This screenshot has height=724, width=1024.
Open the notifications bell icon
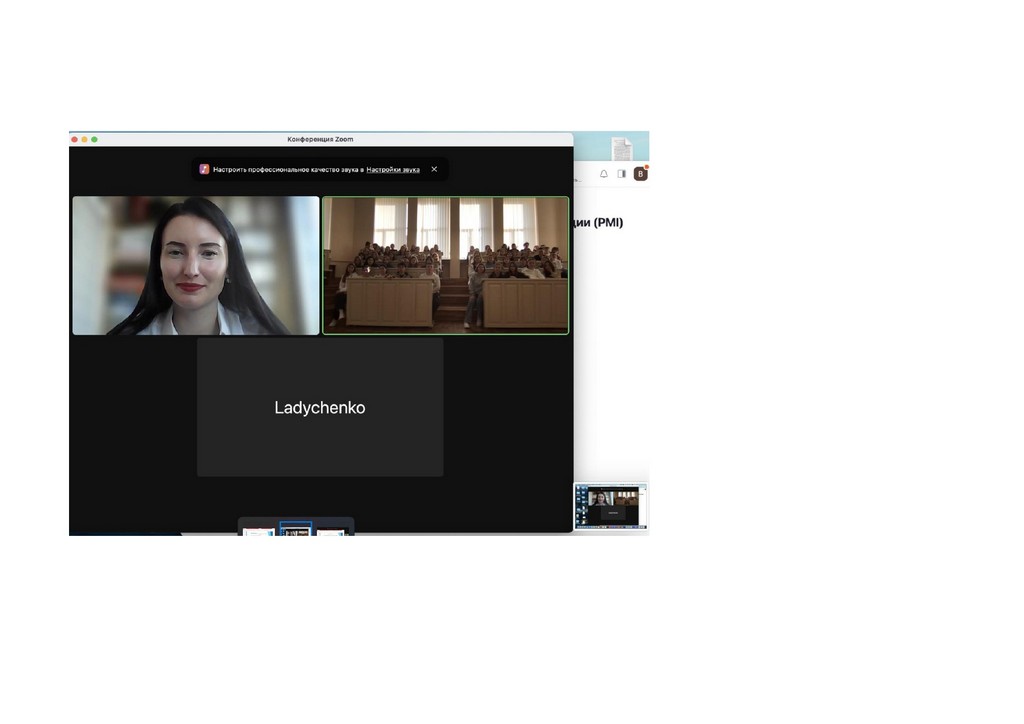604,174
